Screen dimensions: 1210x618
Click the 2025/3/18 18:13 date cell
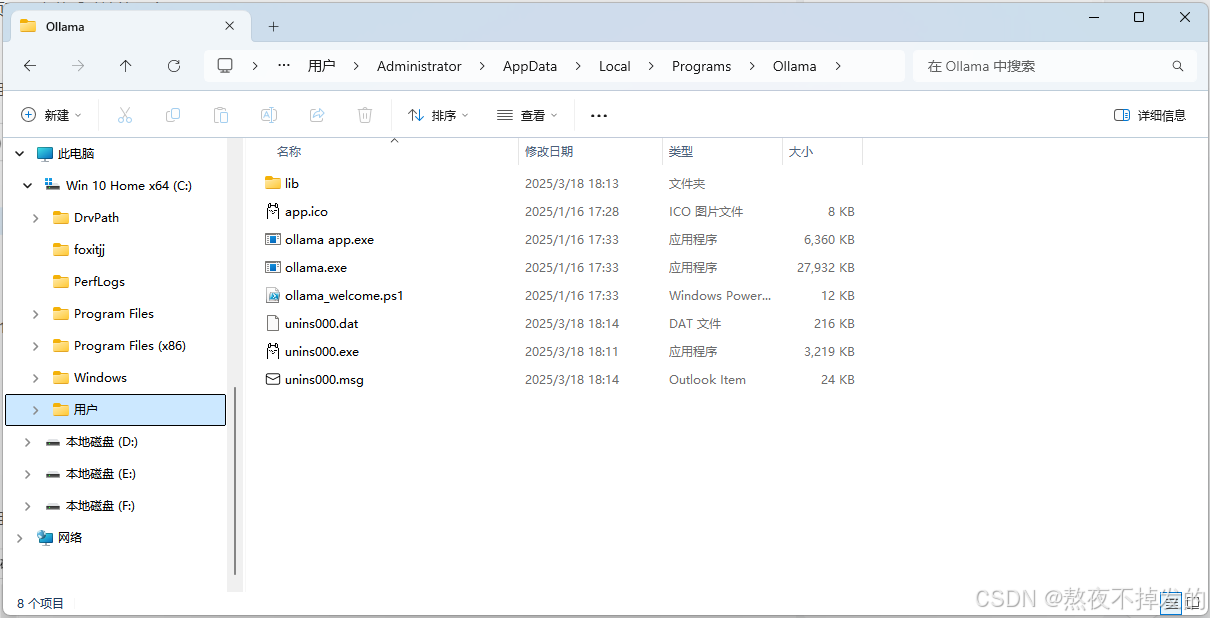[x=572, y=184]
